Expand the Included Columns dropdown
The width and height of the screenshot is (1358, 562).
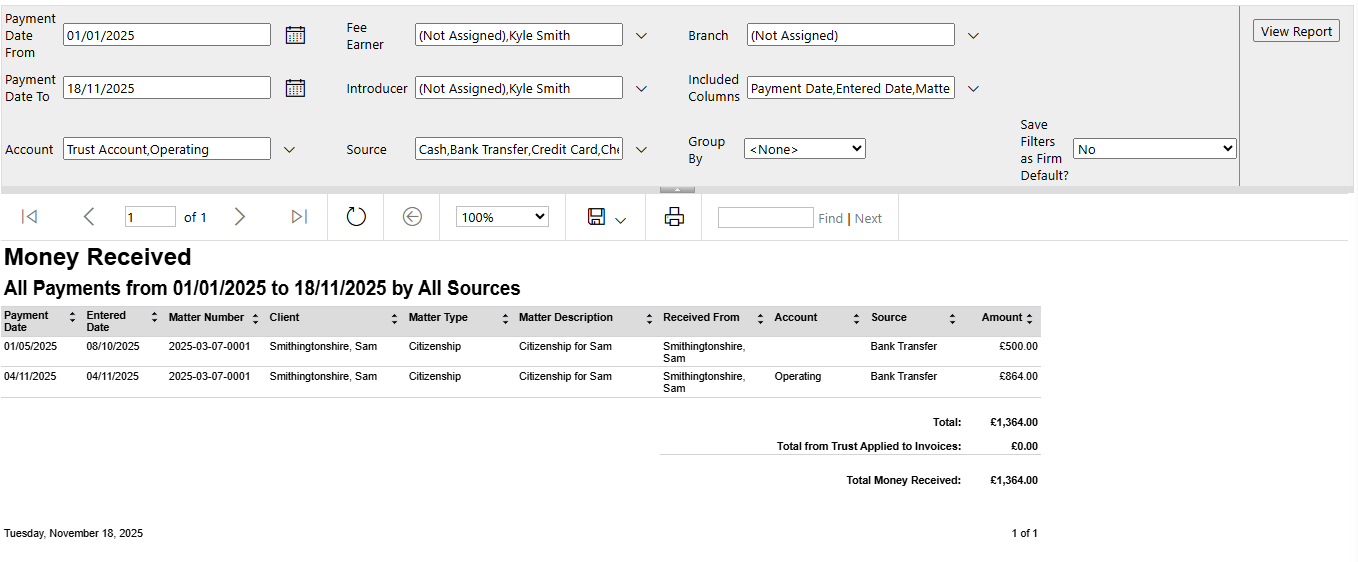(973, 88)
